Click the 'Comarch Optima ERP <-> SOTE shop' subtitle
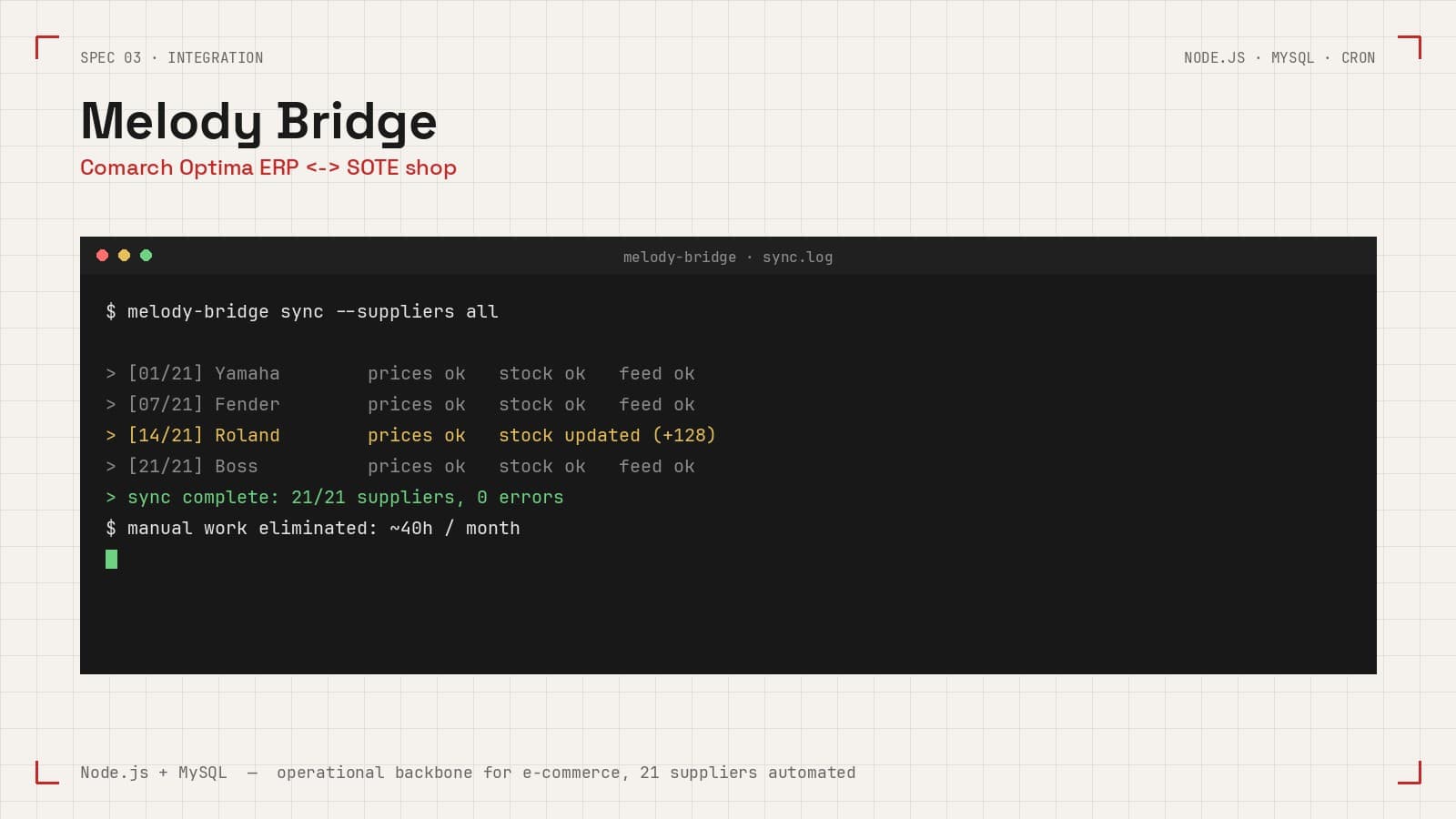Screen dimensions: 1456x819 click(x=268, y=167)
